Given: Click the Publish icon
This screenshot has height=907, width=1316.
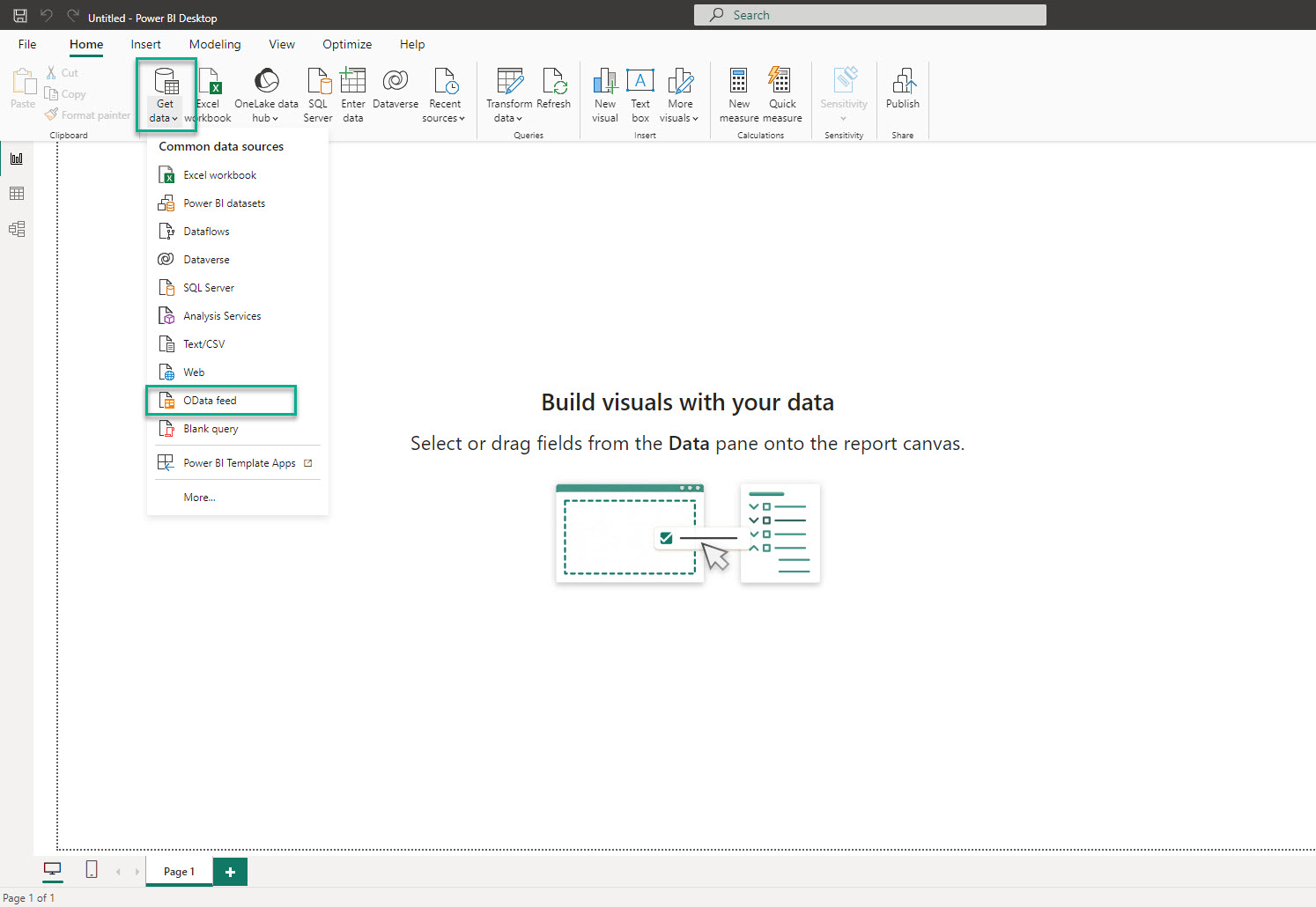Looking at the screenshot, I should click(903, 82).
